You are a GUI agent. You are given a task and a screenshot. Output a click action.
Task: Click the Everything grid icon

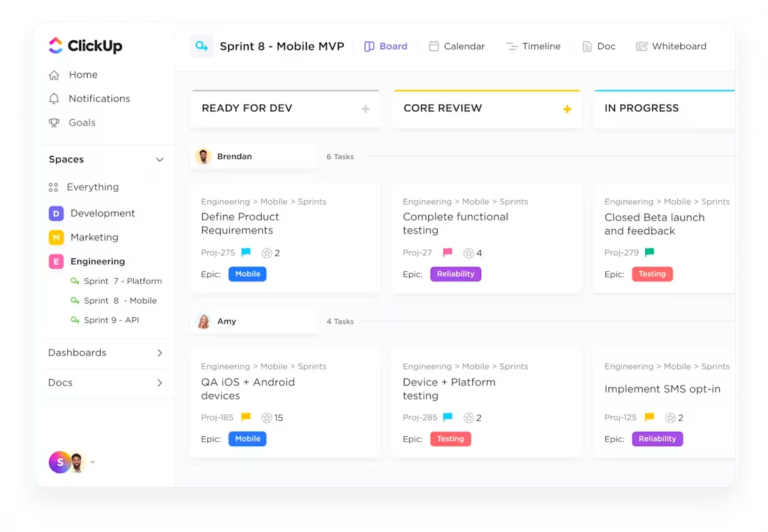point(53,187)
